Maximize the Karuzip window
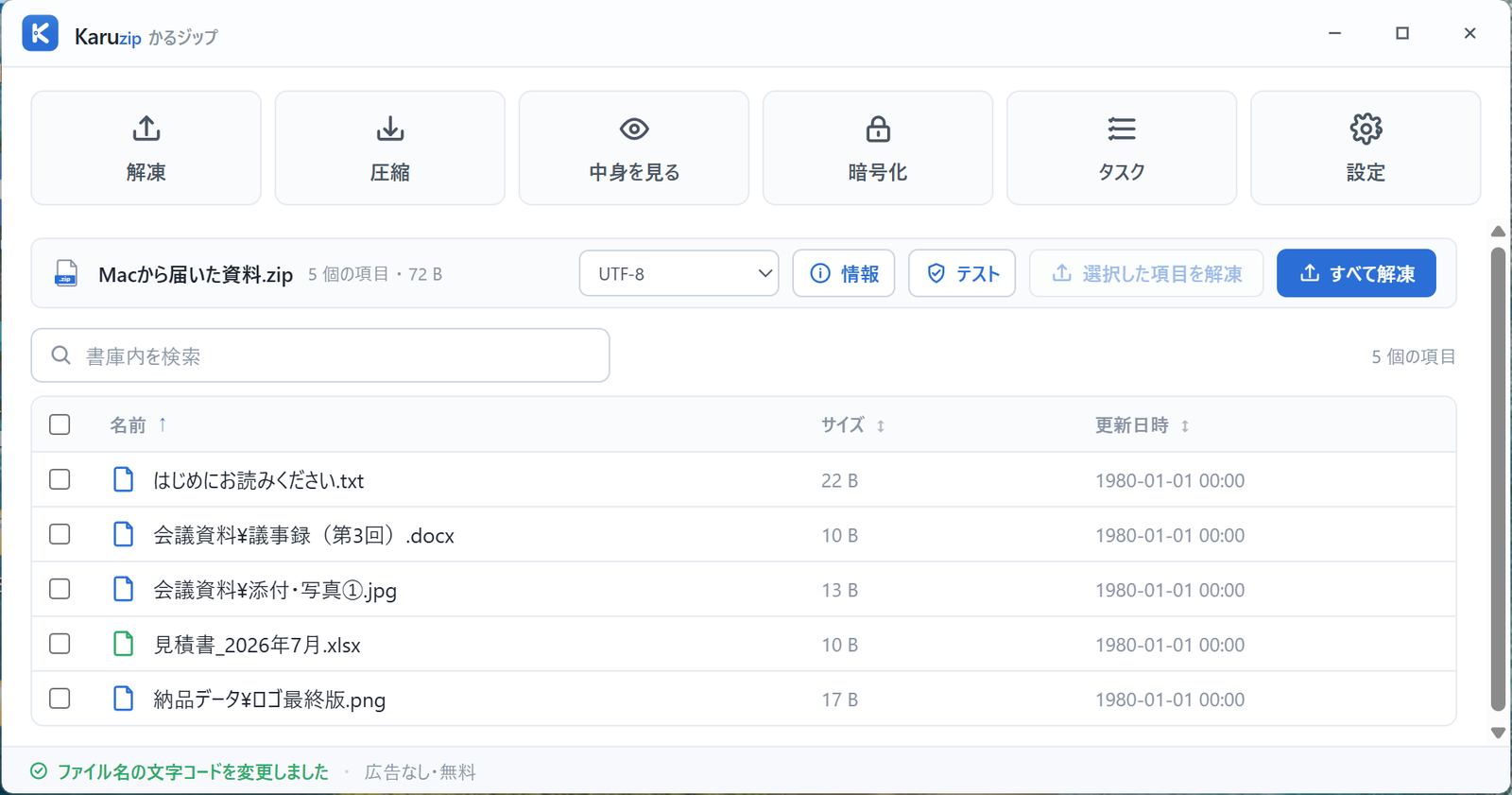The image size is (1512, 795). (x=1402, y=33)
